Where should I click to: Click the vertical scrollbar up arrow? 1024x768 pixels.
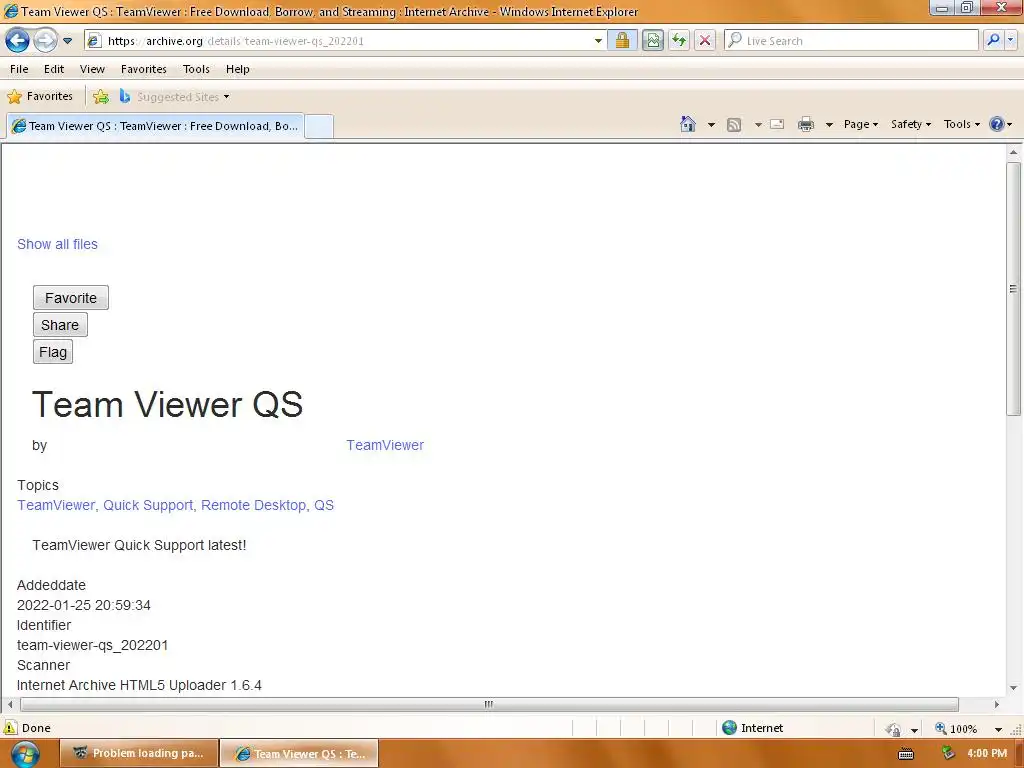(1014, 152)
